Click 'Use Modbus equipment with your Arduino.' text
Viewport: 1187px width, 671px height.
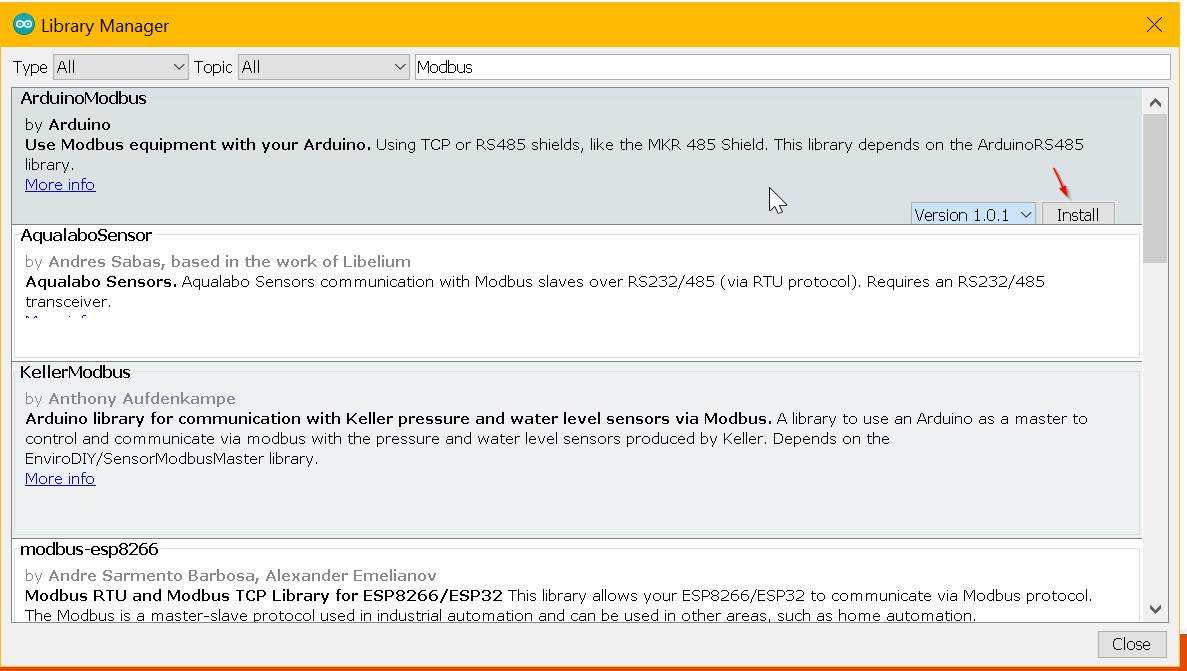[198, 145]
